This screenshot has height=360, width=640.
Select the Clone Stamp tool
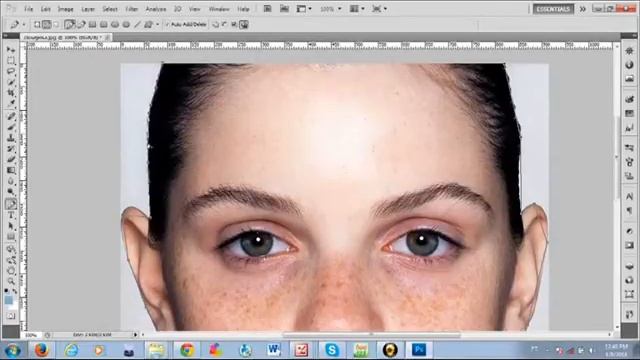[x=11, y=138]
